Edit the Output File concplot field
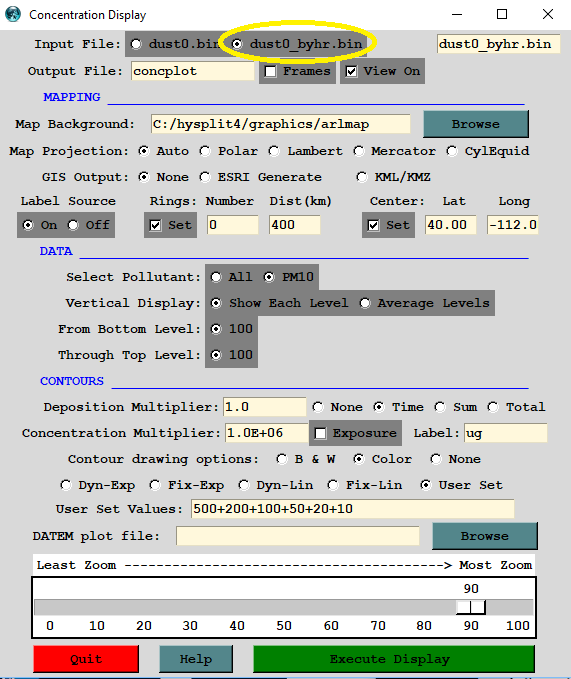 (x=193, y=71)
